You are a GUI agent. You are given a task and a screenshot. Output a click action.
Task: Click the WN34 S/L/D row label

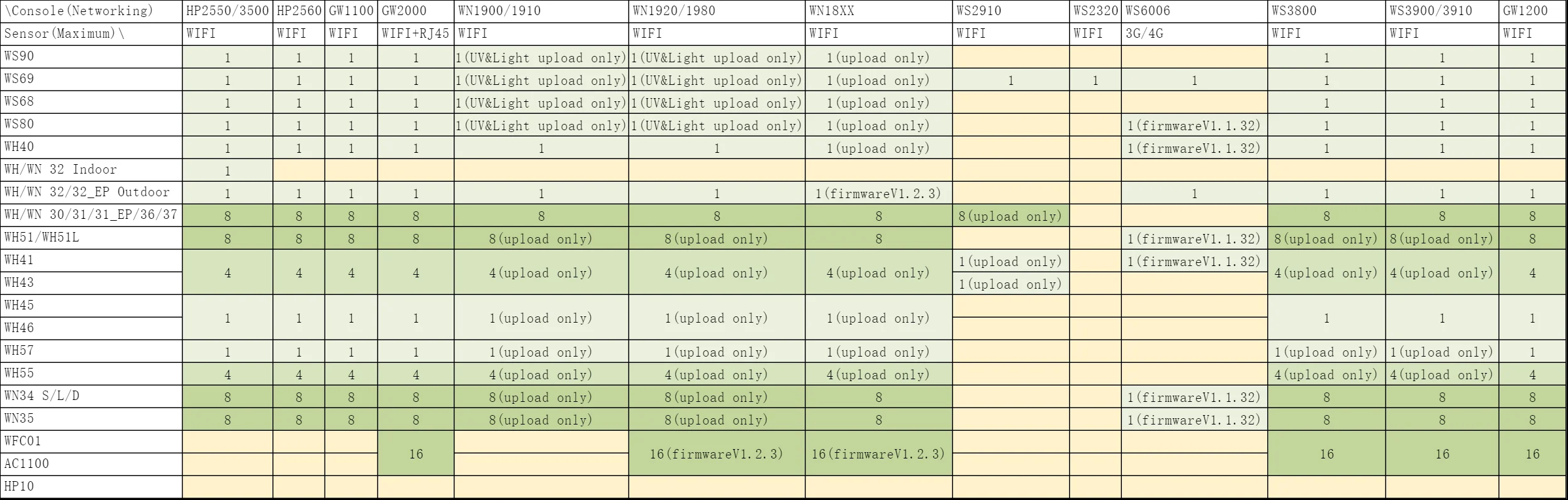pyautogui.click(x=91, y=396)
